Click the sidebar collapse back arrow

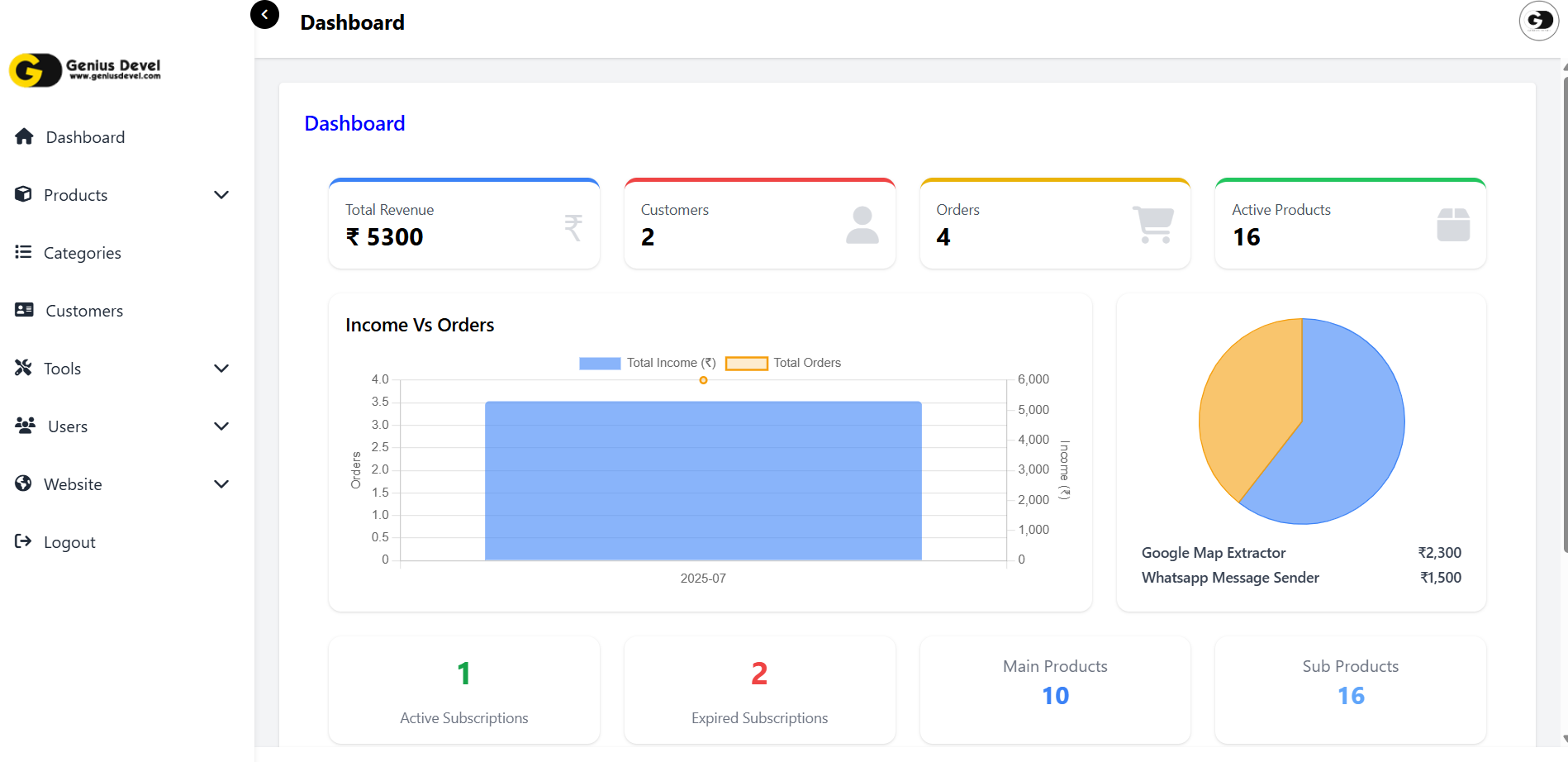[264, 15]
